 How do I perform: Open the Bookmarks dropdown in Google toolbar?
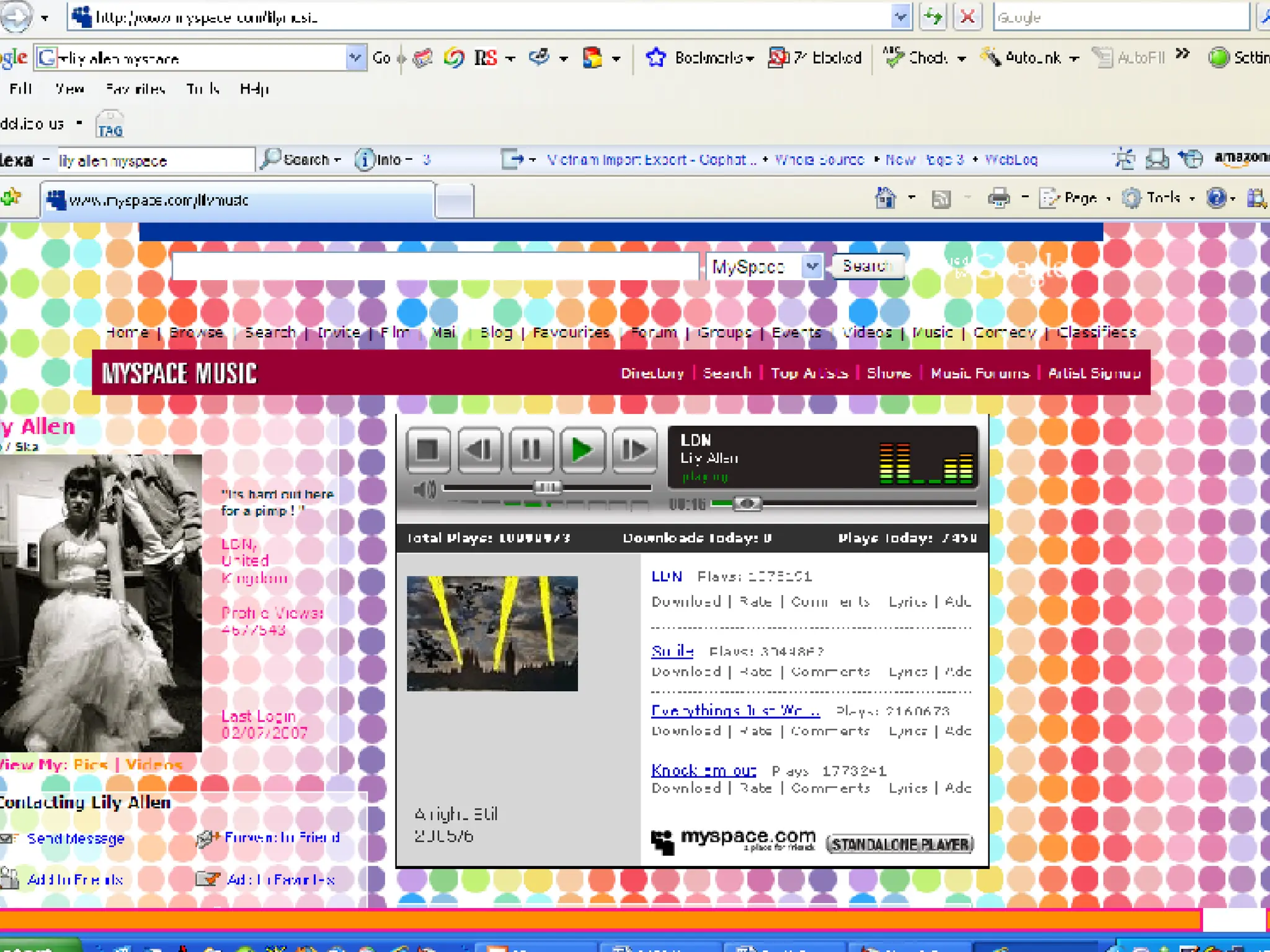click(714, 58)
